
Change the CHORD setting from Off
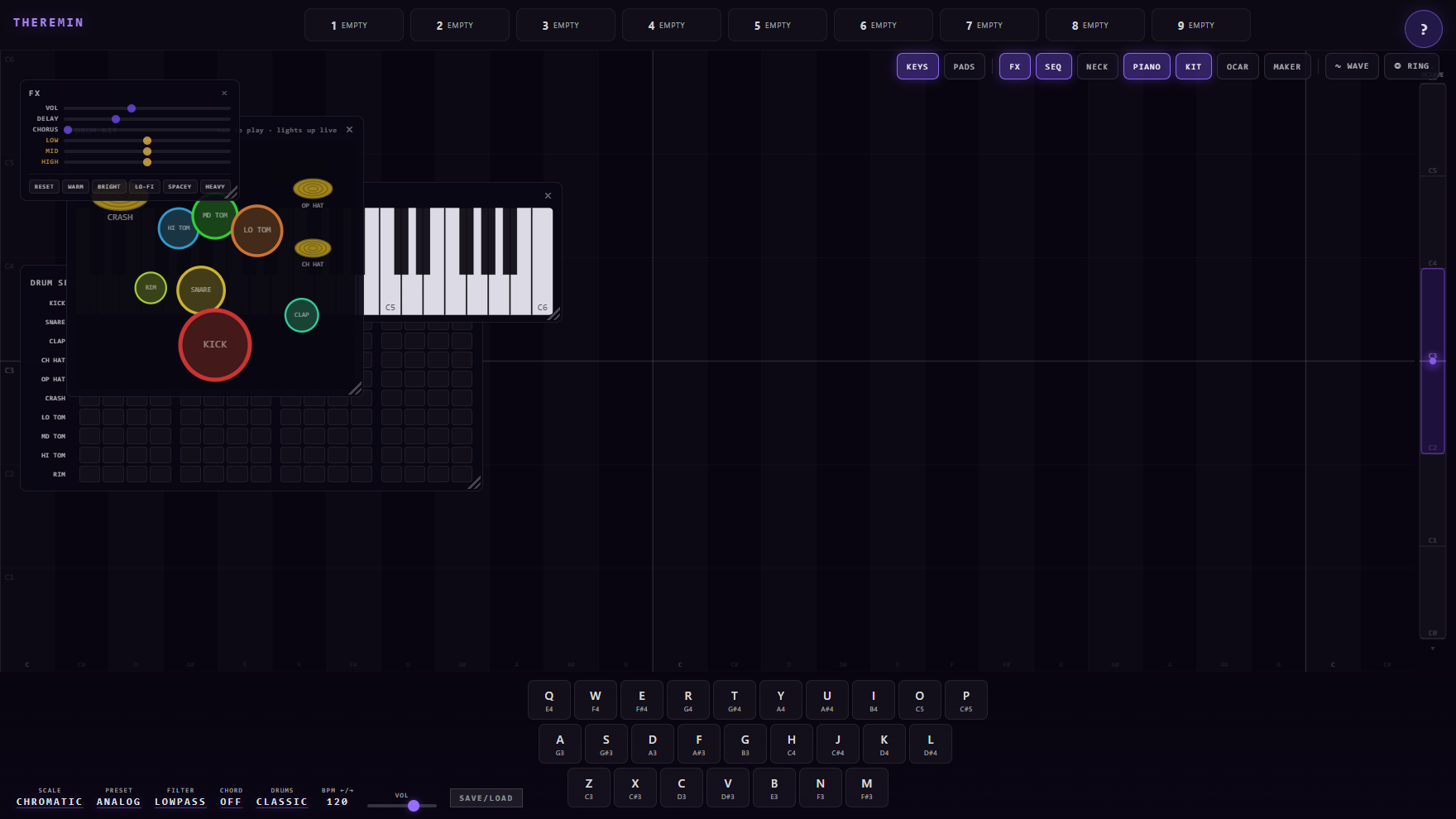[231, 802]
